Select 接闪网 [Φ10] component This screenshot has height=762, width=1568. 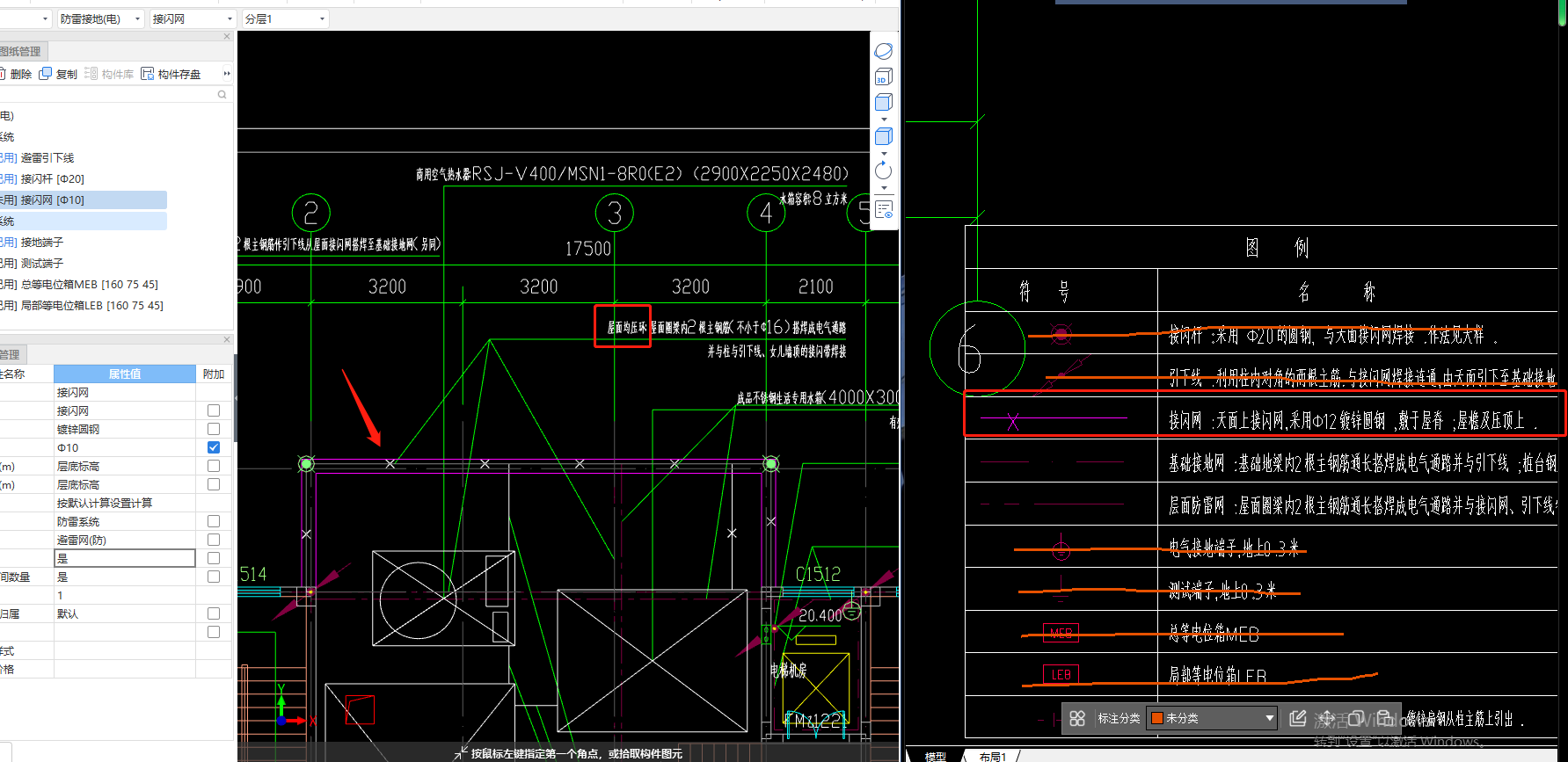53,200
